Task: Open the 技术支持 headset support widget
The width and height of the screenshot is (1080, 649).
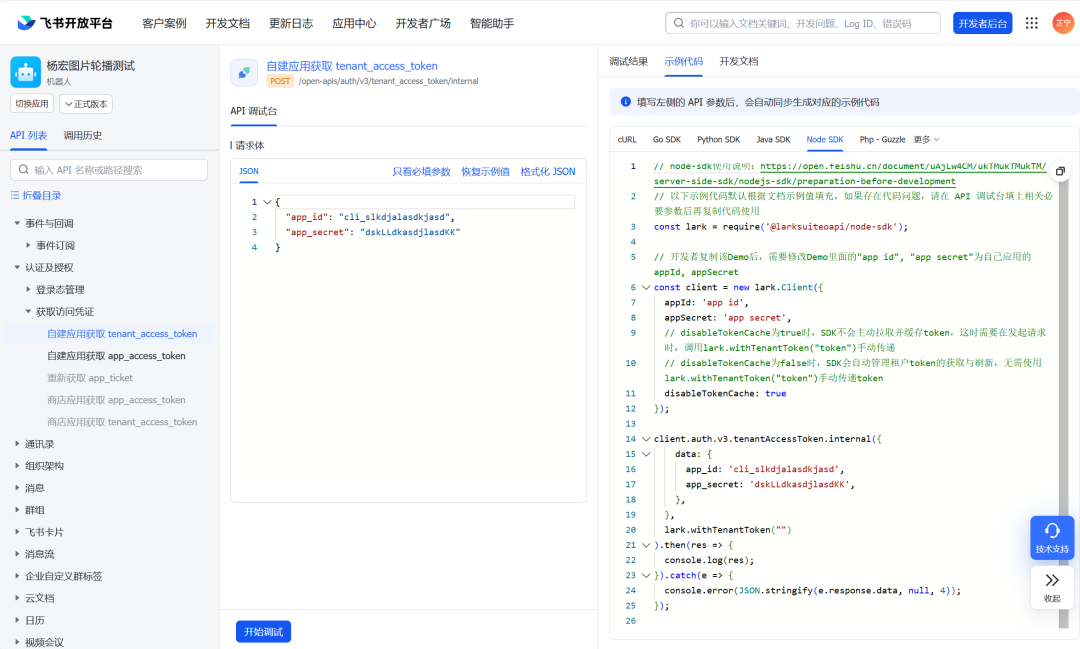Action: (1052, 537)
